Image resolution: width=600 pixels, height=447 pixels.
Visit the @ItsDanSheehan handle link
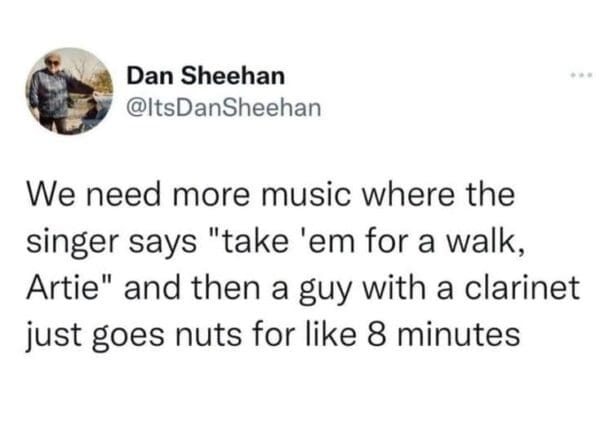point(224,108)
